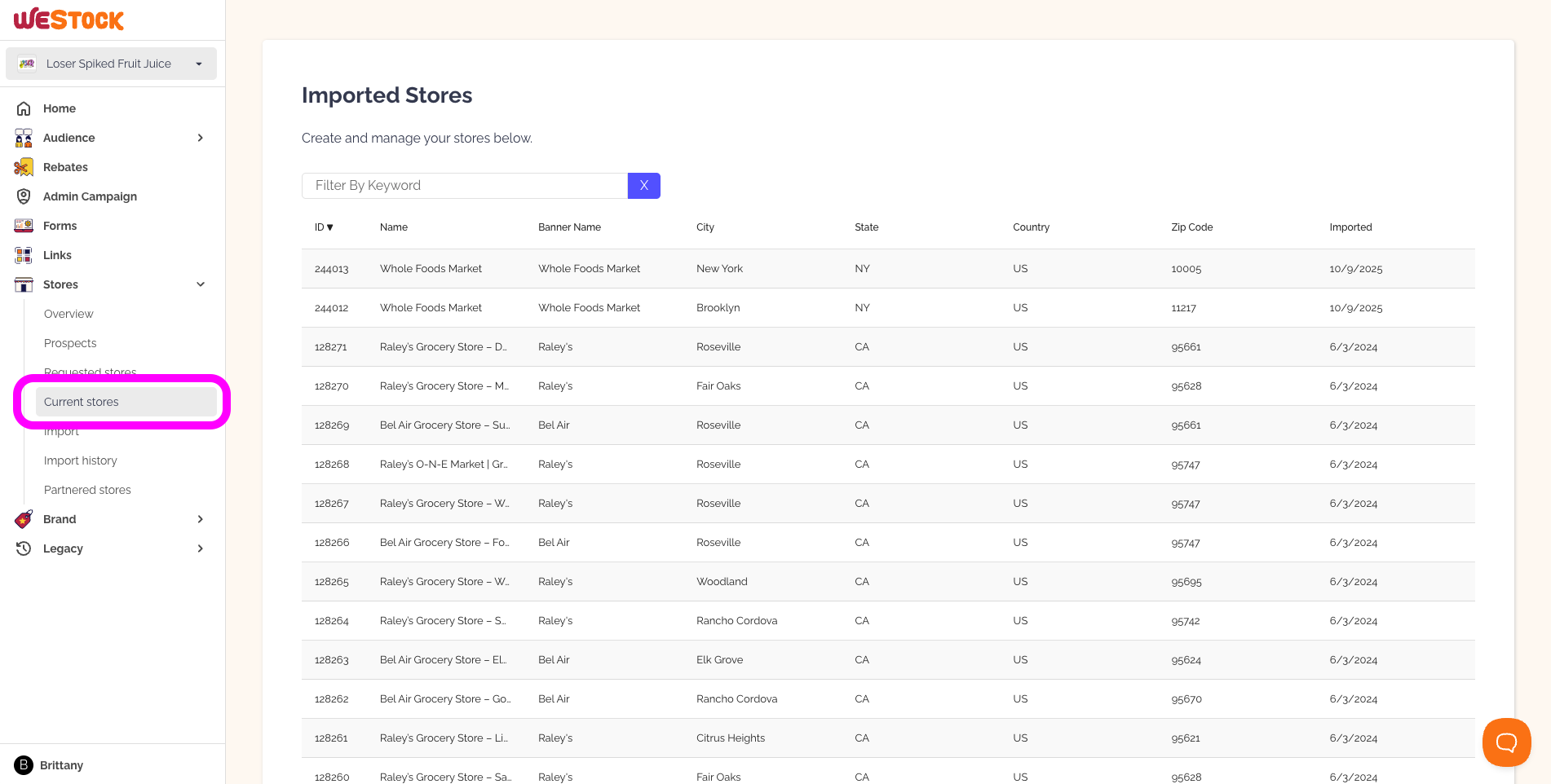
Task: Click the Brand tag icon
Action: tap(24, 519)
